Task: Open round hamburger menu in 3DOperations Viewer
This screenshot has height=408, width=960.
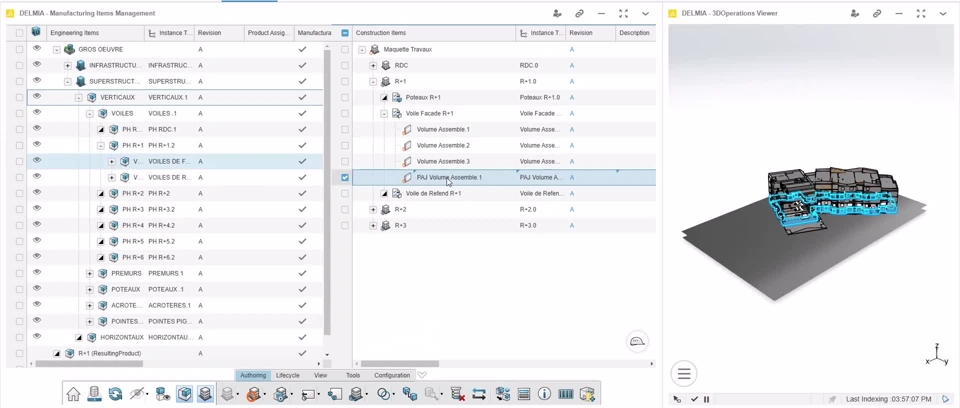Action: [684, 373]
